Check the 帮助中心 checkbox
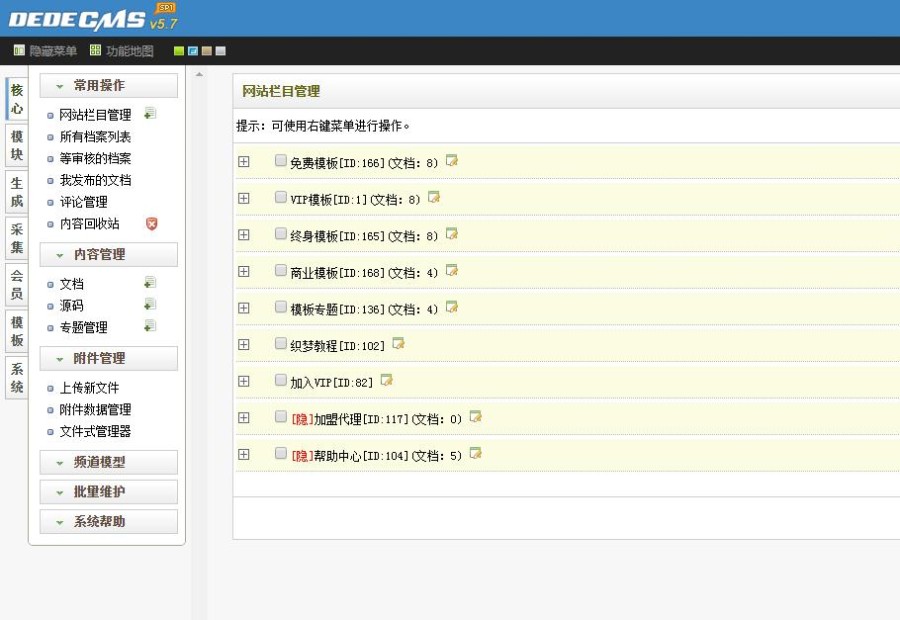Image resolution: width=900 pixels, height=620 pixels. [281, 453]
